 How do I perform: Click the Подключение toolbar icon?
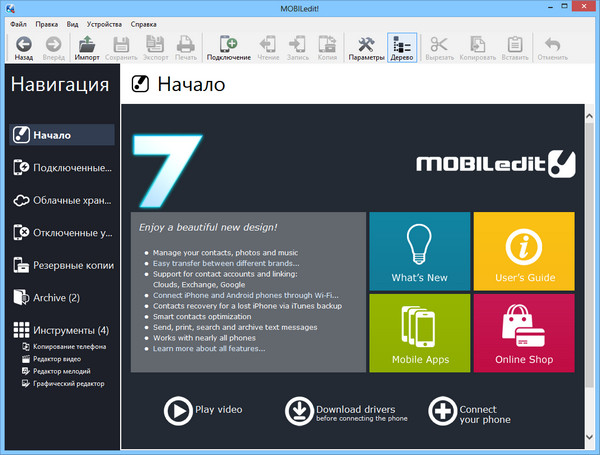click(228, 48)
